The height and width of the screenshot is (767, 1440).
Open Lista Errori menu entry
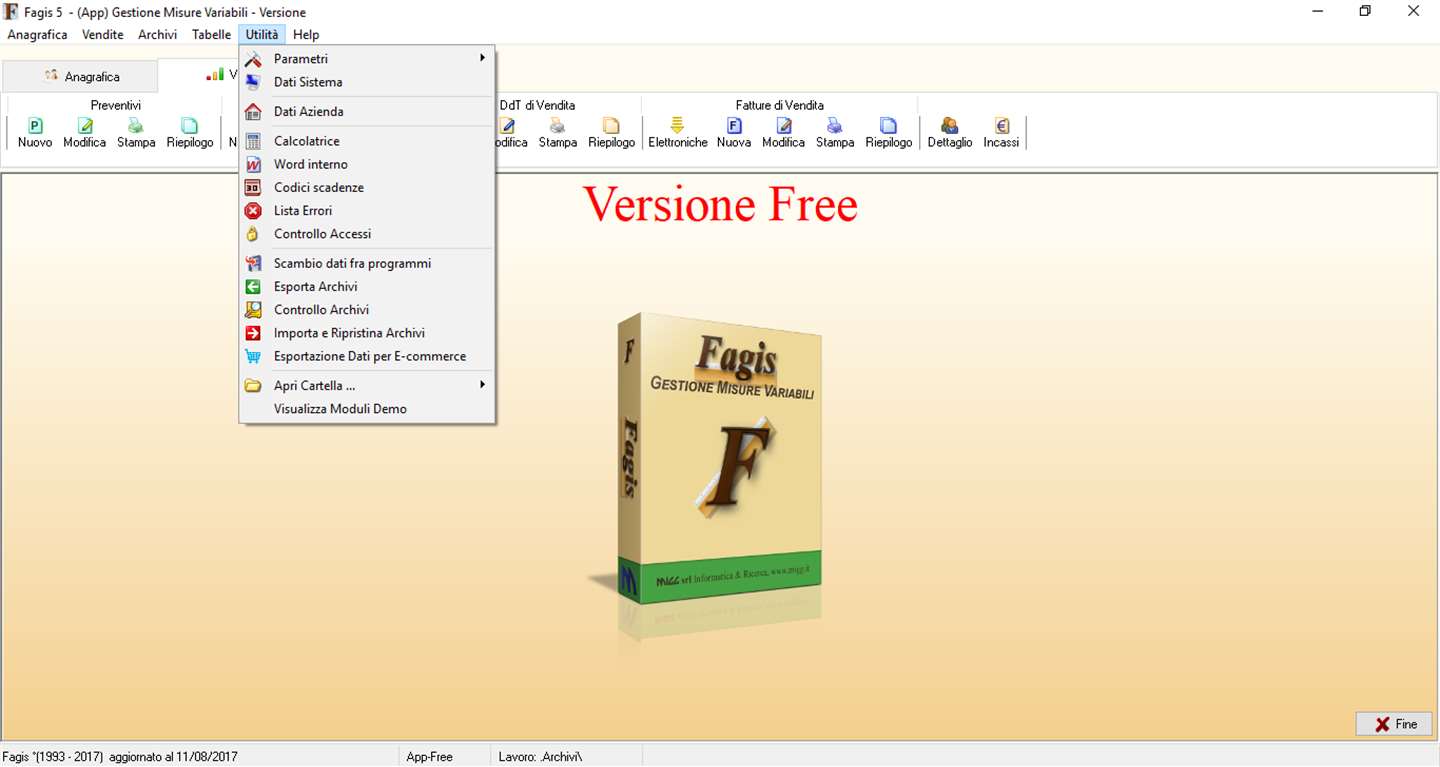tap(367, 211)
